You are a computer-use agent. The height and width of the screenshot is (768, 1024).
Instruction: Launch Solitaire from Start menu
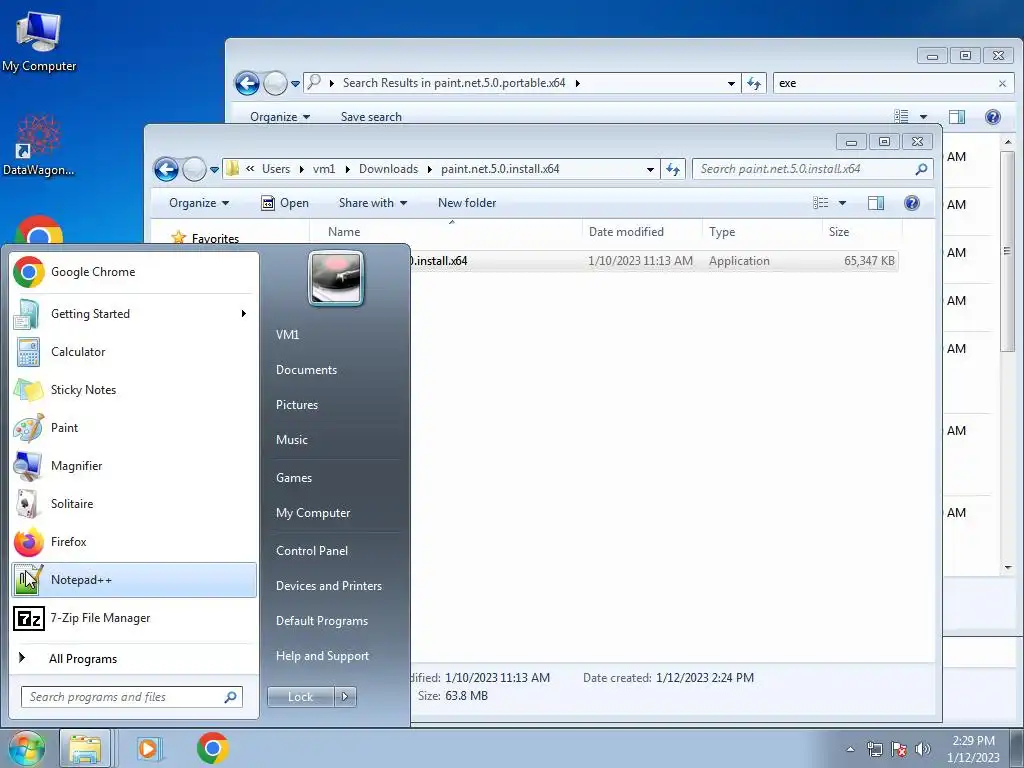click(x=134, y=504)
